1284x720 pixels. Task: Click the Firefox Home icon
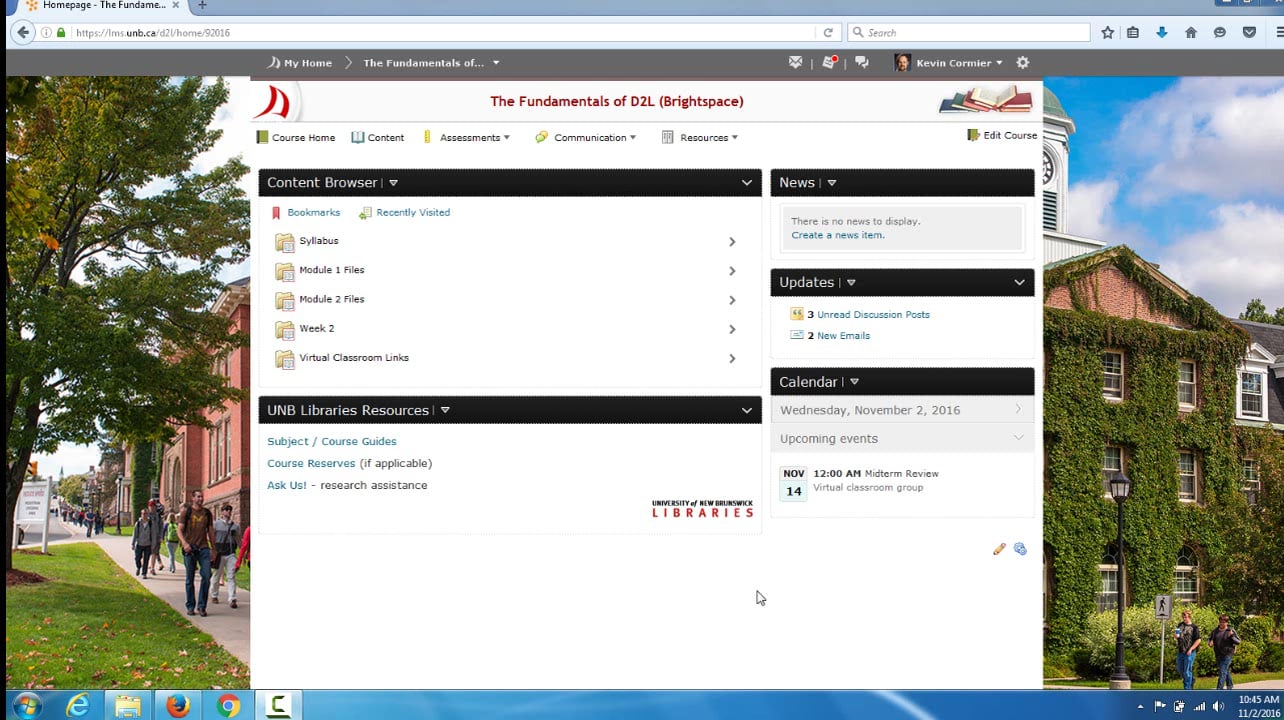point(1191,33)
